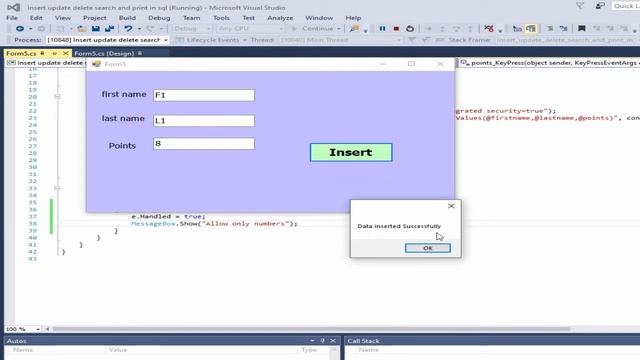
Task: Open the File menu
Action: (12, 18)
